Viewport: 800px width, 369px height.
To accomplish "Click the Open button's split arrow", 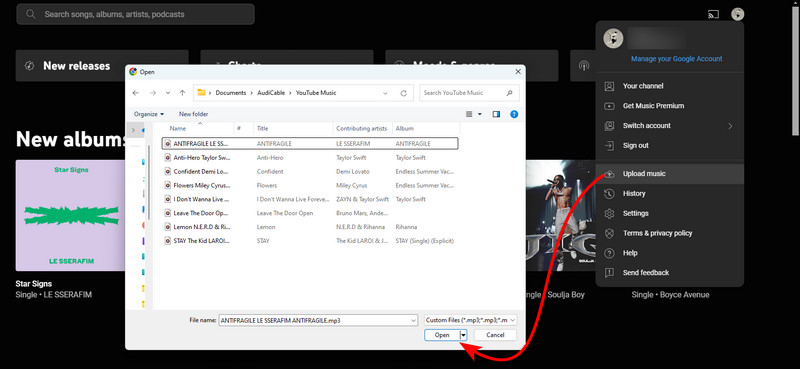I will [x=463, y=335].
